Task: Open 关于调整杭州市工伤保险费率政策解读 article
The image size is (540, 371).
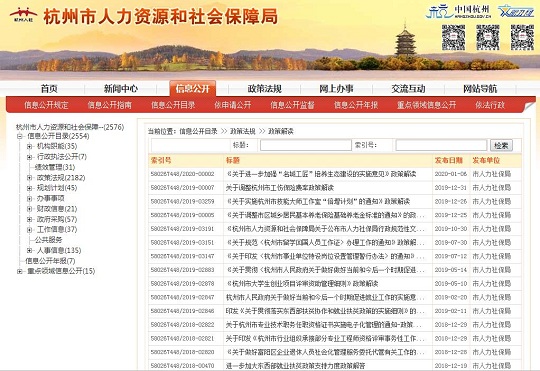Action: tap(280, 188)
